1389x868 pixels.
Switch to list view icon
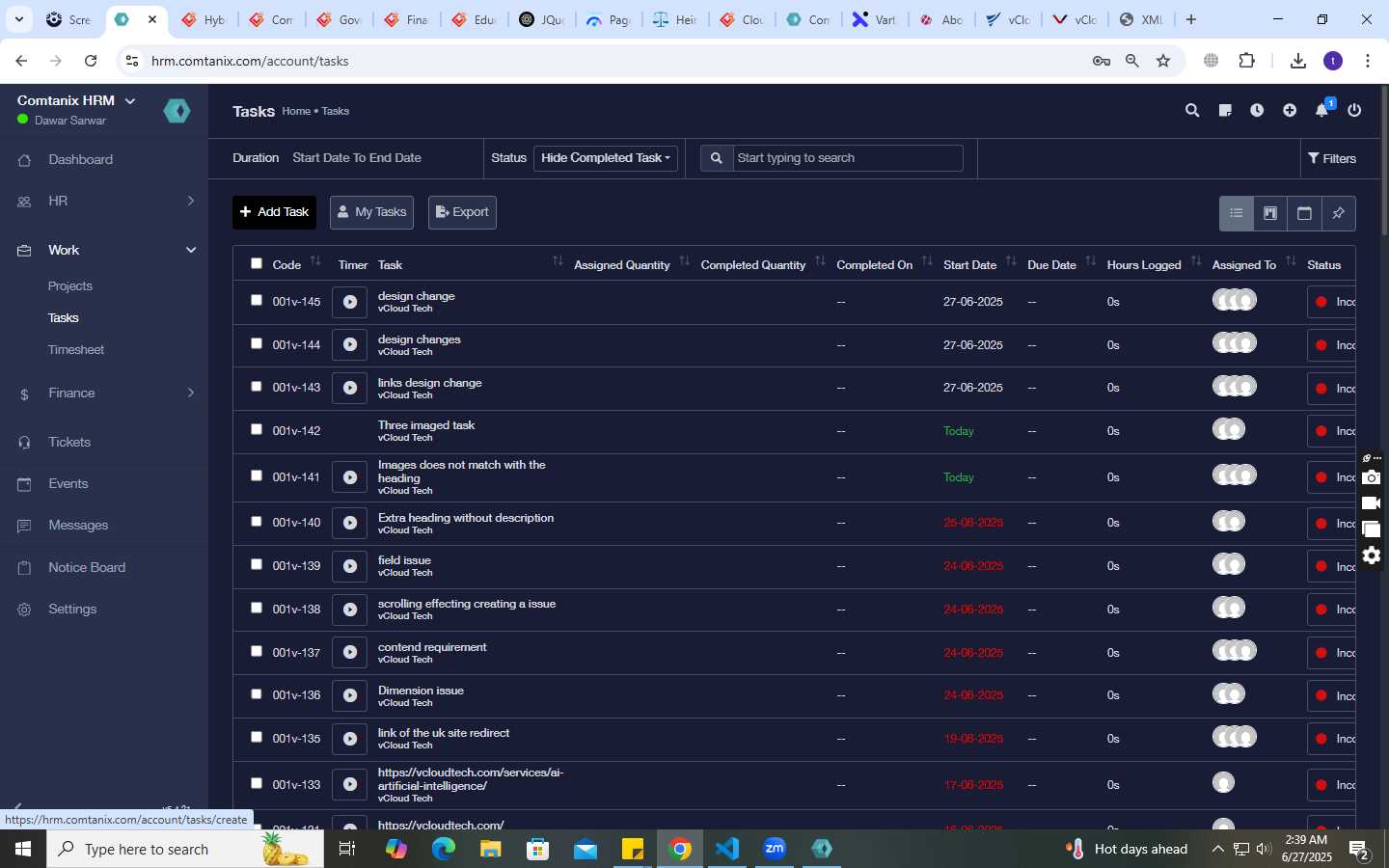[x=1236, y=213]
